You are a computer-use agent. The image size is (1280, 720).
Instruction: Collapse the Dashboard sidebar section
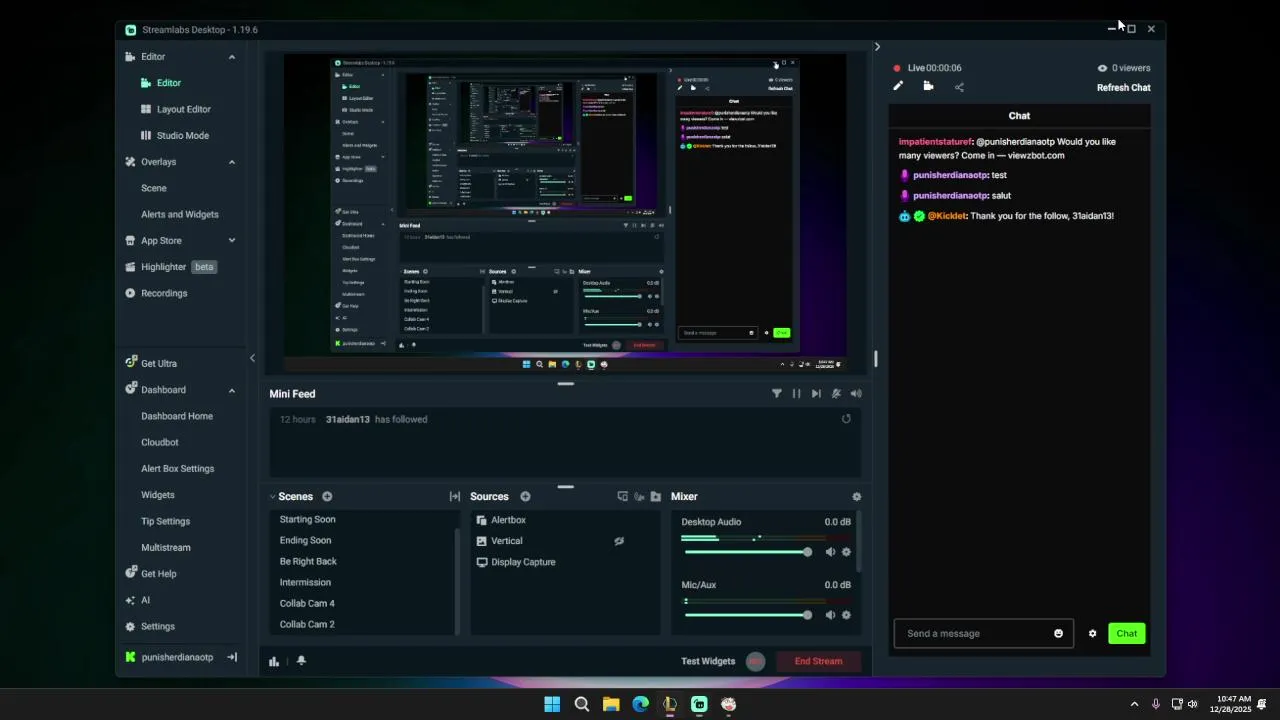[232, 390]
